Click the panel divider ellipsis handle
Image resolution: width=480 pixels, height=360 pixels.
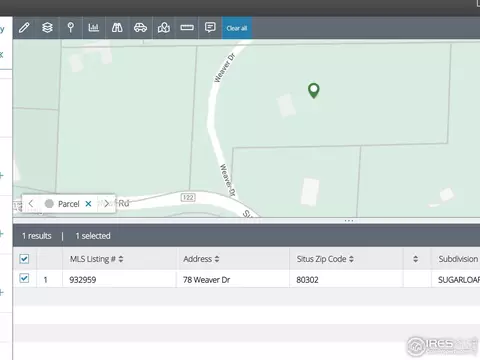(x=349, y=221)
